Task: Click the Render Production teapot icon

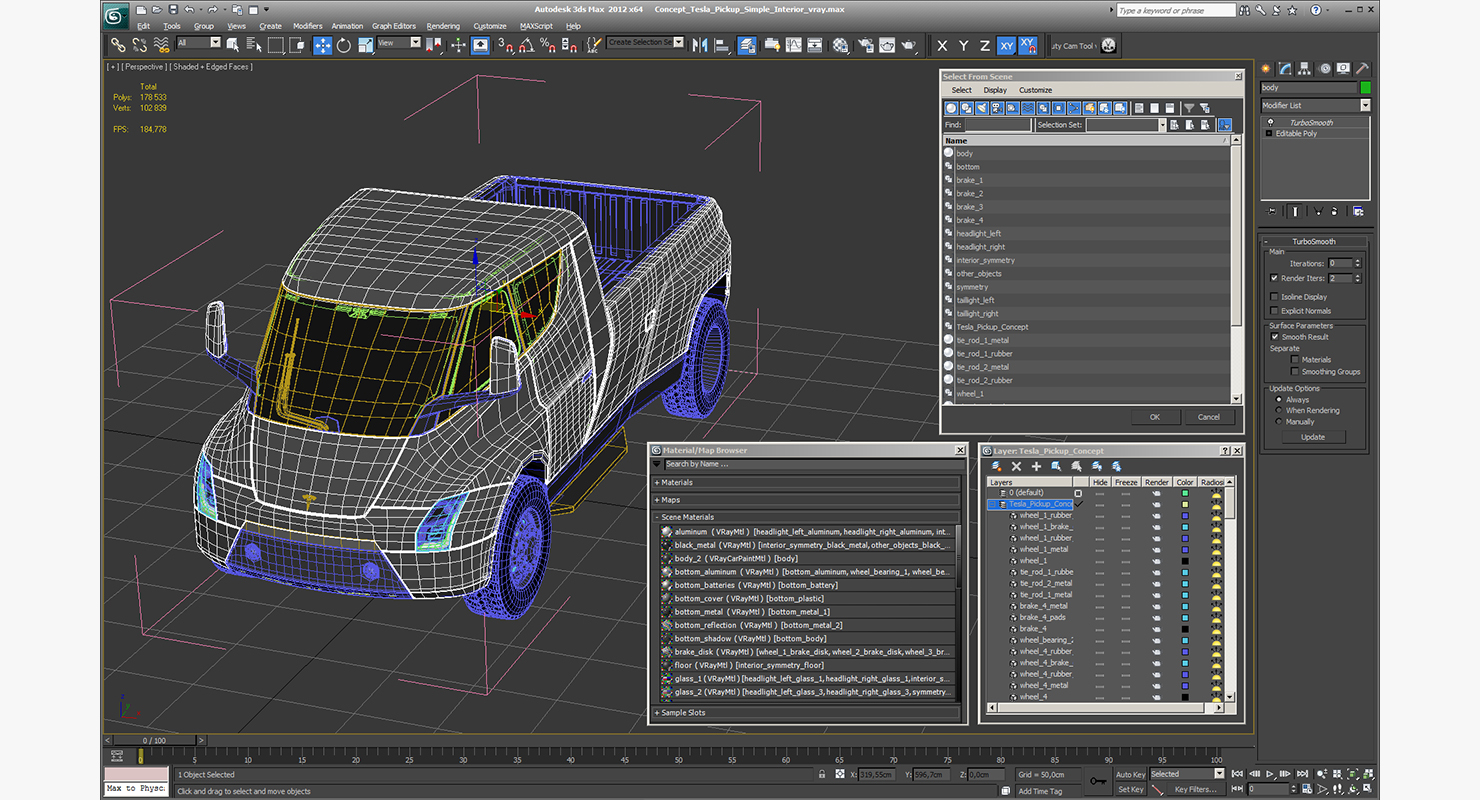Action: tap(909, 45)
